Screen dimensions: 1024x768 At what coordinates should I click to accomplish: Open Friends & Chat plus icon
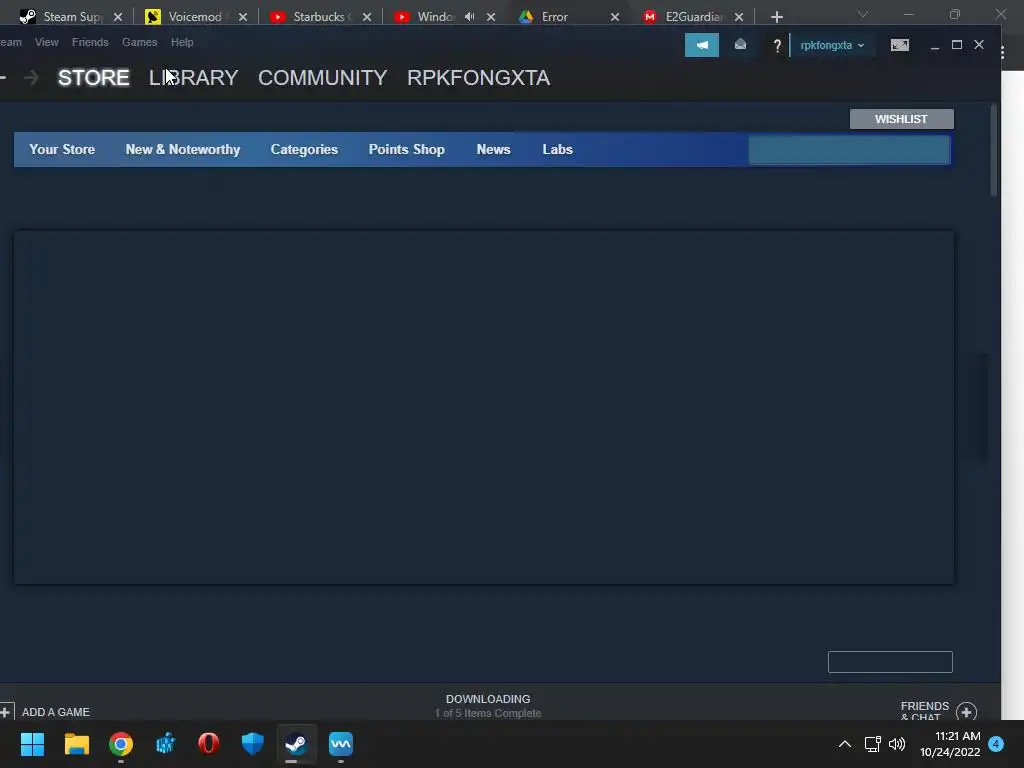pos(966,711)
